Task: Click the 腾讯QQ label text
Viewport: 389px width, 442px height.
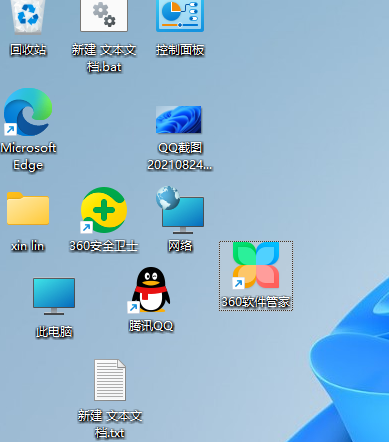Action: [x=151, y=326]
